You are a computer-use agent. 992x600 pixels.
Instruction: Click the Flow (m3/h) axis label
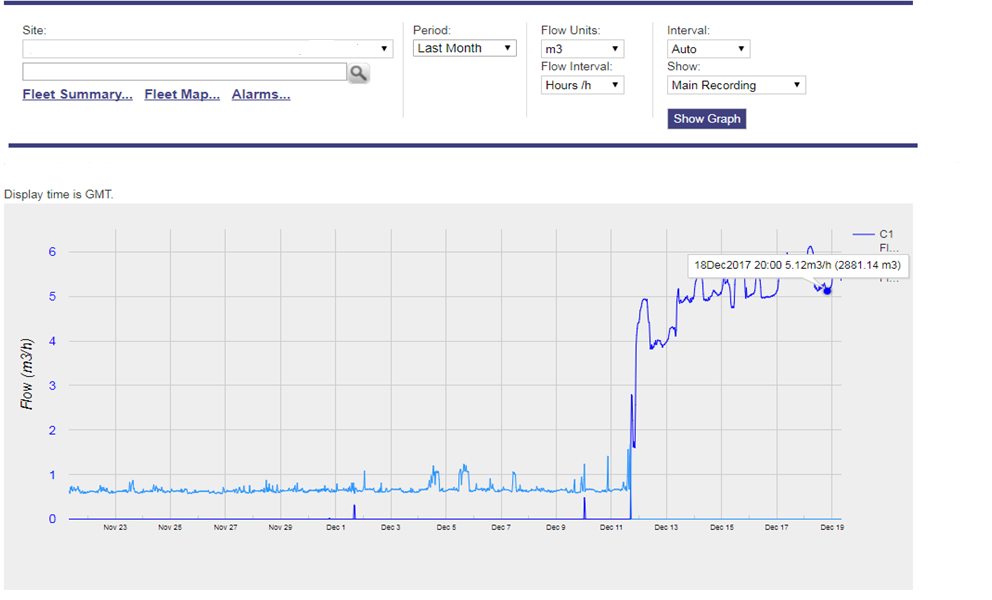pos(26,370)
